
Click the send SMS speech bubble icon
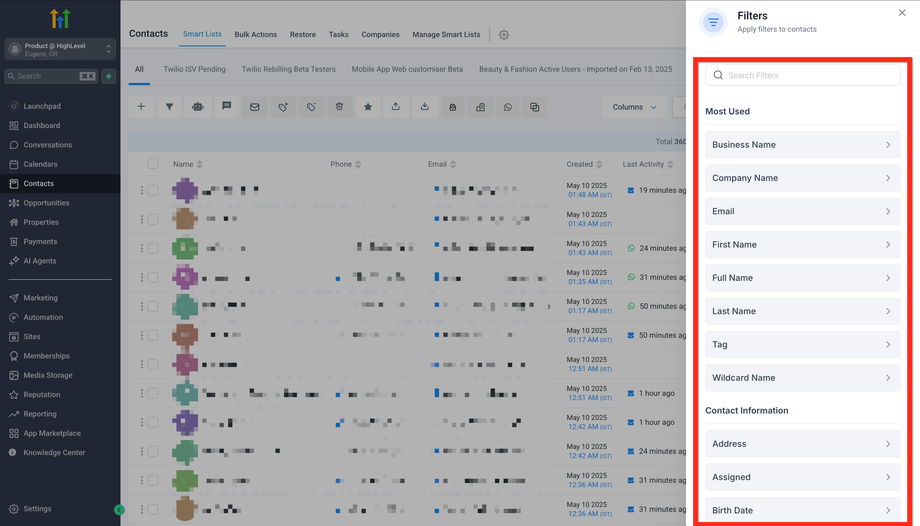226,107
